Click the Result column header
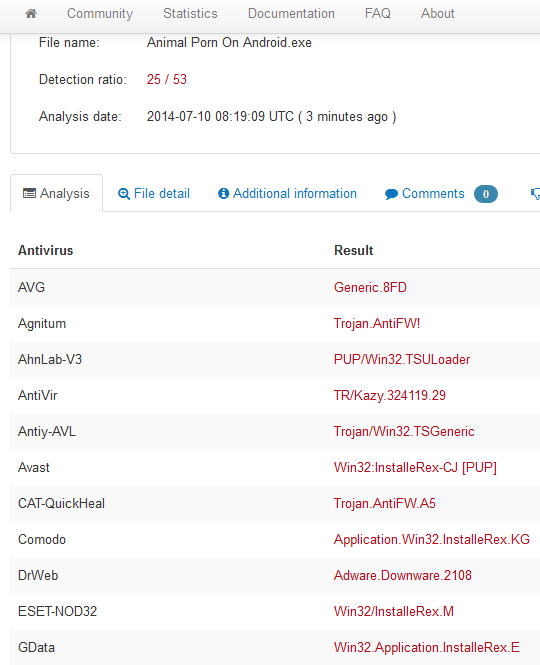 (x=354, y=250)
